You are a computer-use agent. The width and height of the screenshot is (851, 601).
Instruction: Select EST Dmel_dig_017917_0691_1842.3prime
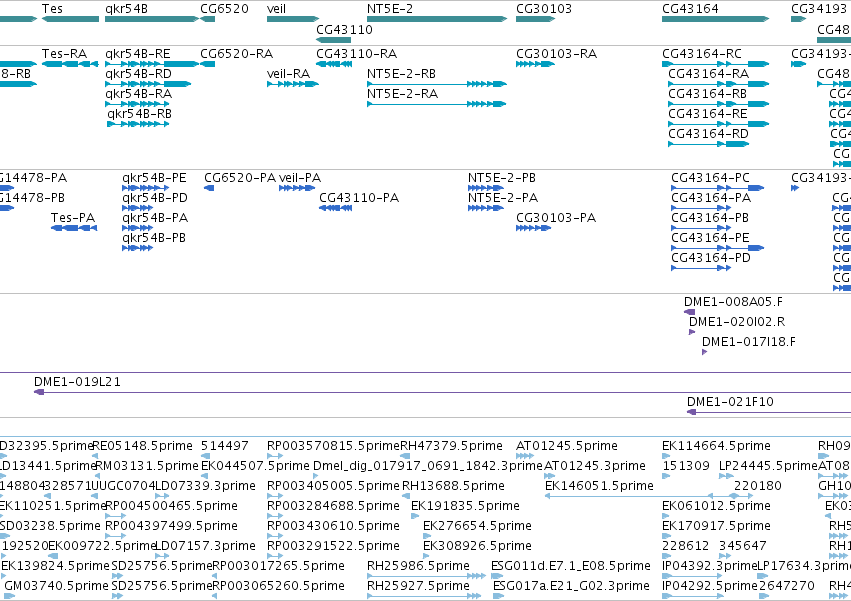coord(428,466)
